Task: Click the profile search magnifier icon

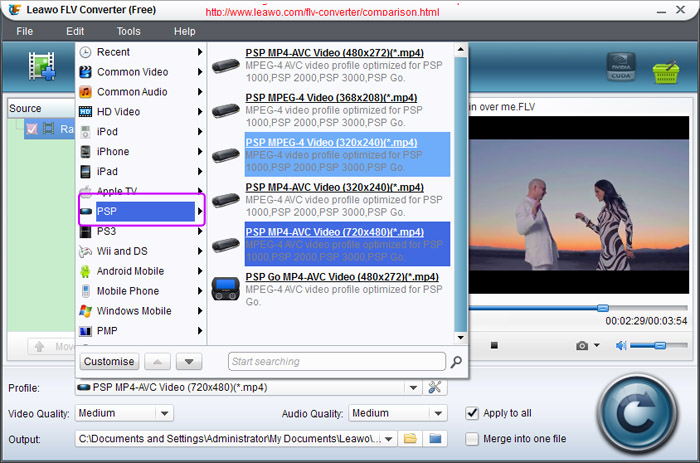Action: coord(456,362)
